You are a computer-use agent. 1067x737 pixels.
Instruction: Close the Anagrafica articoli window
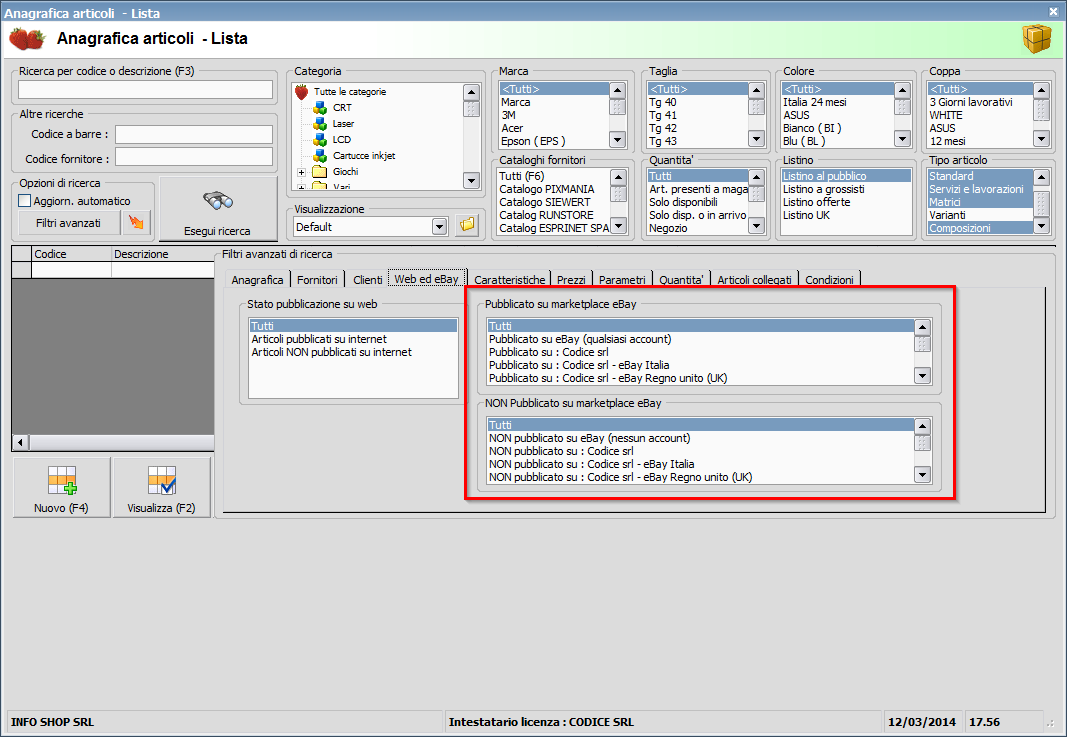click(x=1053, y=12)
